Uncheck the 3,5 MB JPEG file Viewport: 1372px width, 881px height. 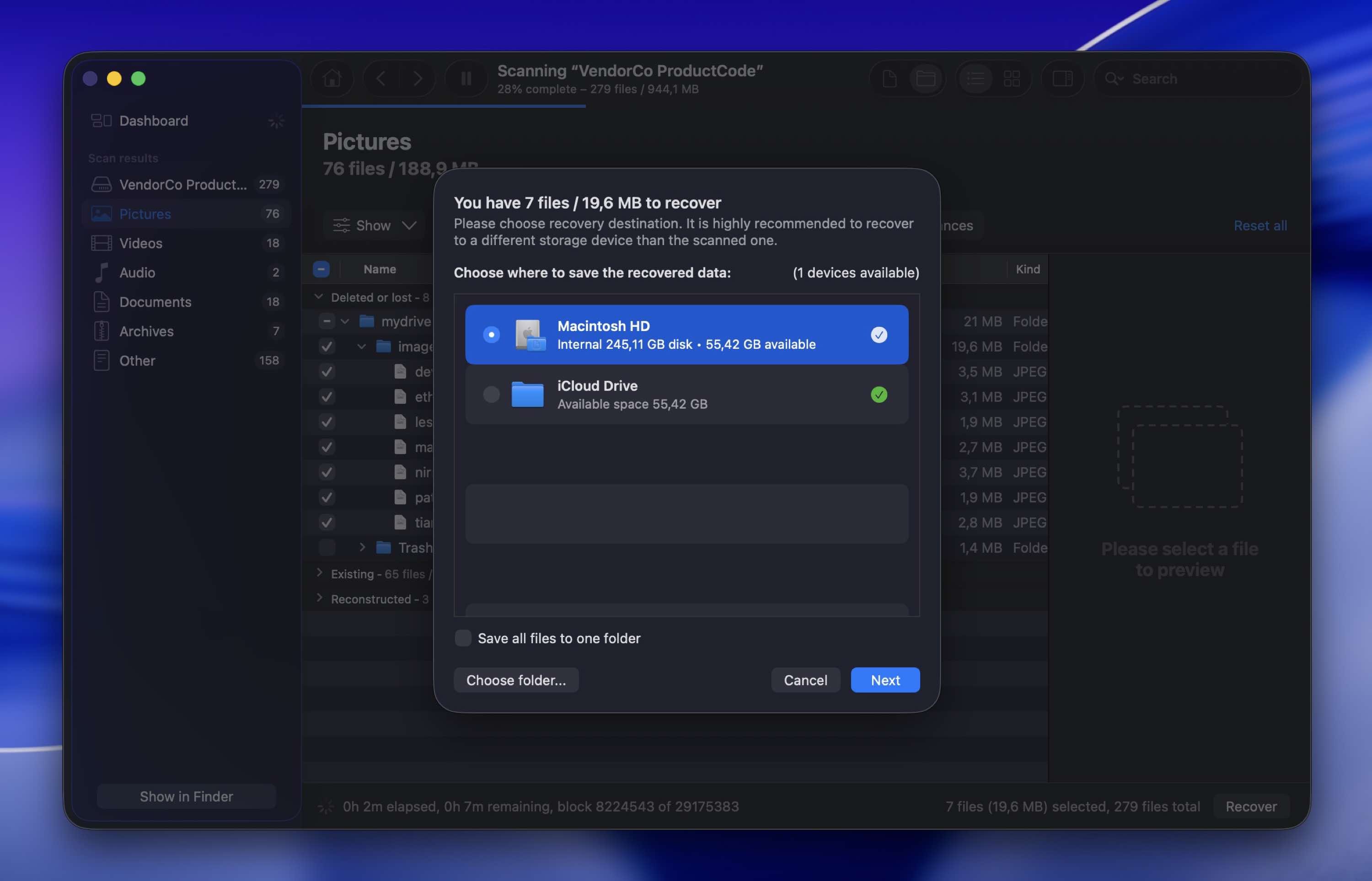327,372
